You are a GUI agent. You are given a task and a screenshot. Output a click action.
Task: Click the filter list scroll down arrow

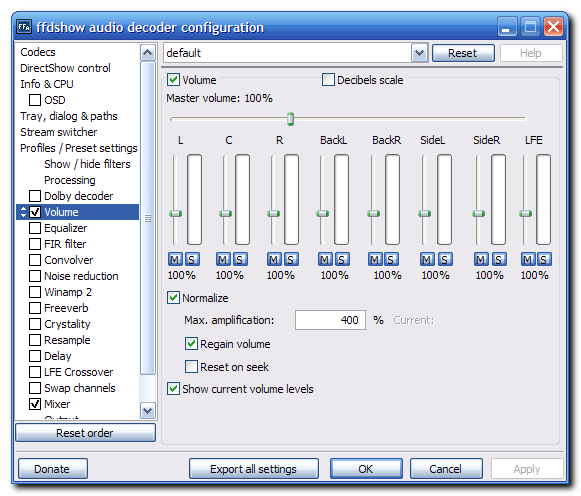pyautogui.click(x=147, y=410)
